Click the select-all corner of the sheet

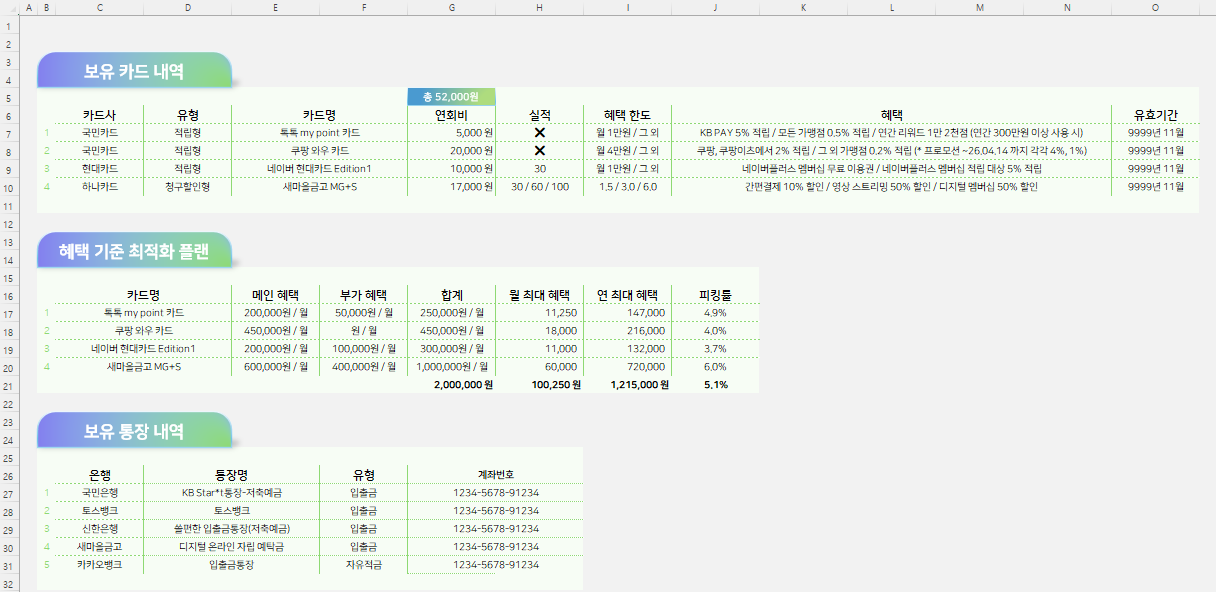[10, 9]
